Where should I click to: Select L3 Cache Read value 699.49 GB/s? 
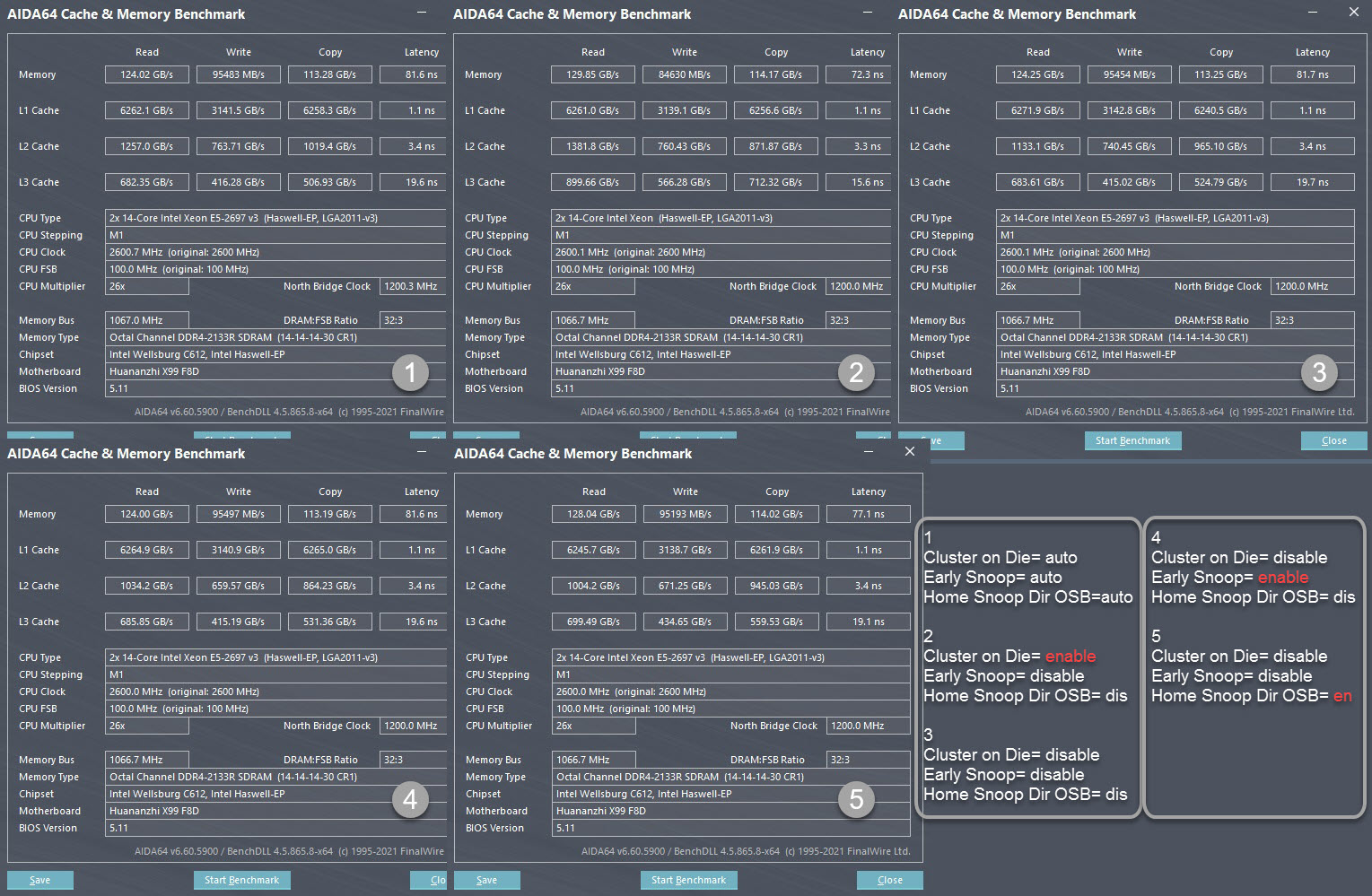click(594, 622)
